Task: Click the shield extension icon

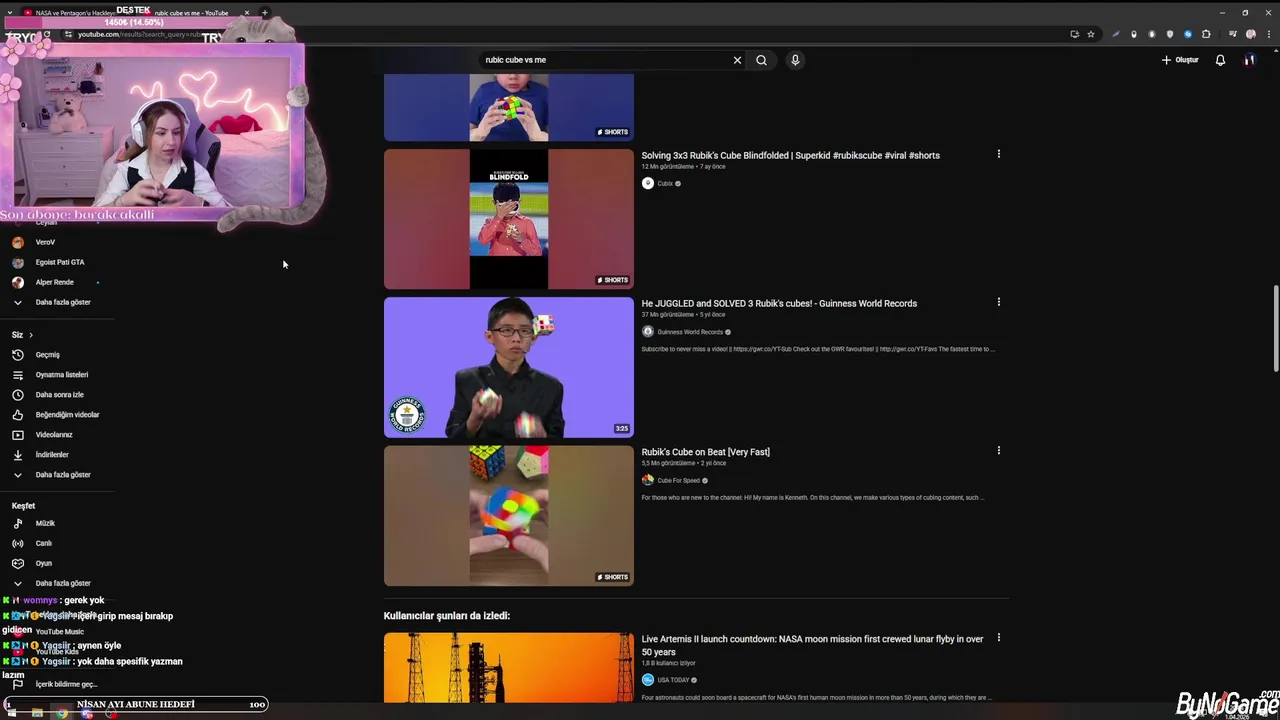Action: [x=1170, y=34]
